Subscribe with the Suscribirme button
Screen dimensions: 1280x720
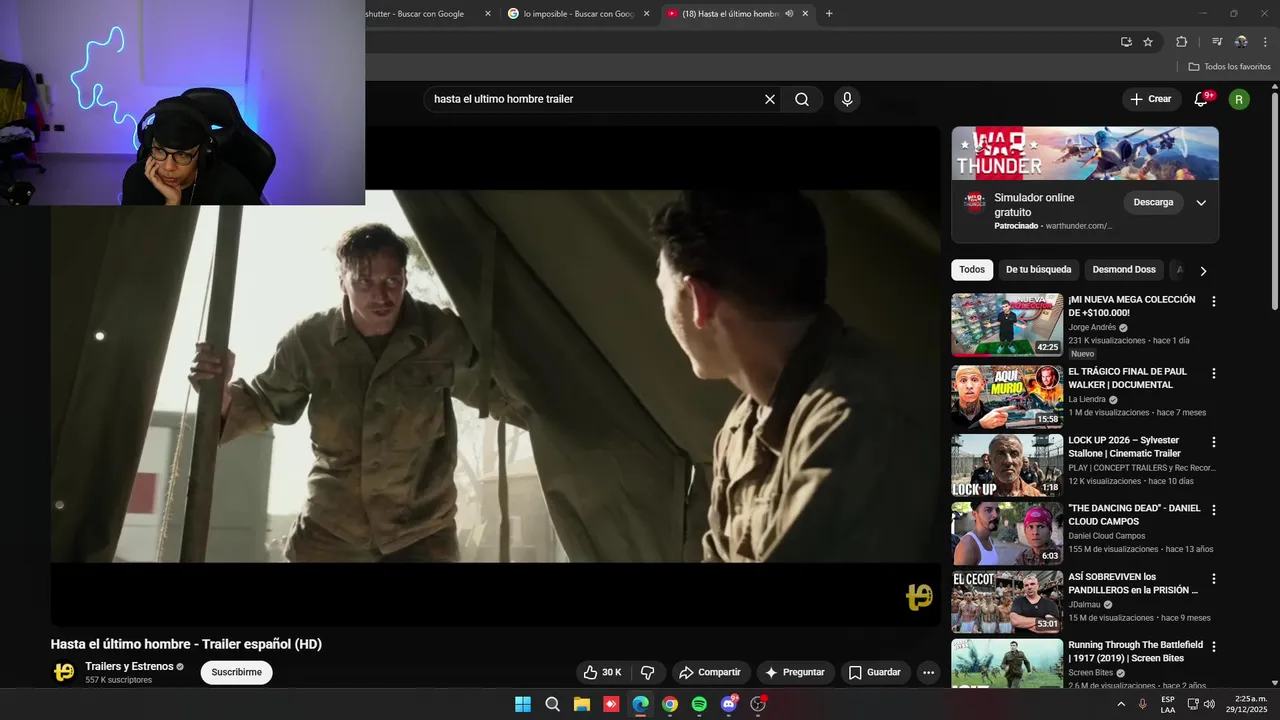coord(237,672)
